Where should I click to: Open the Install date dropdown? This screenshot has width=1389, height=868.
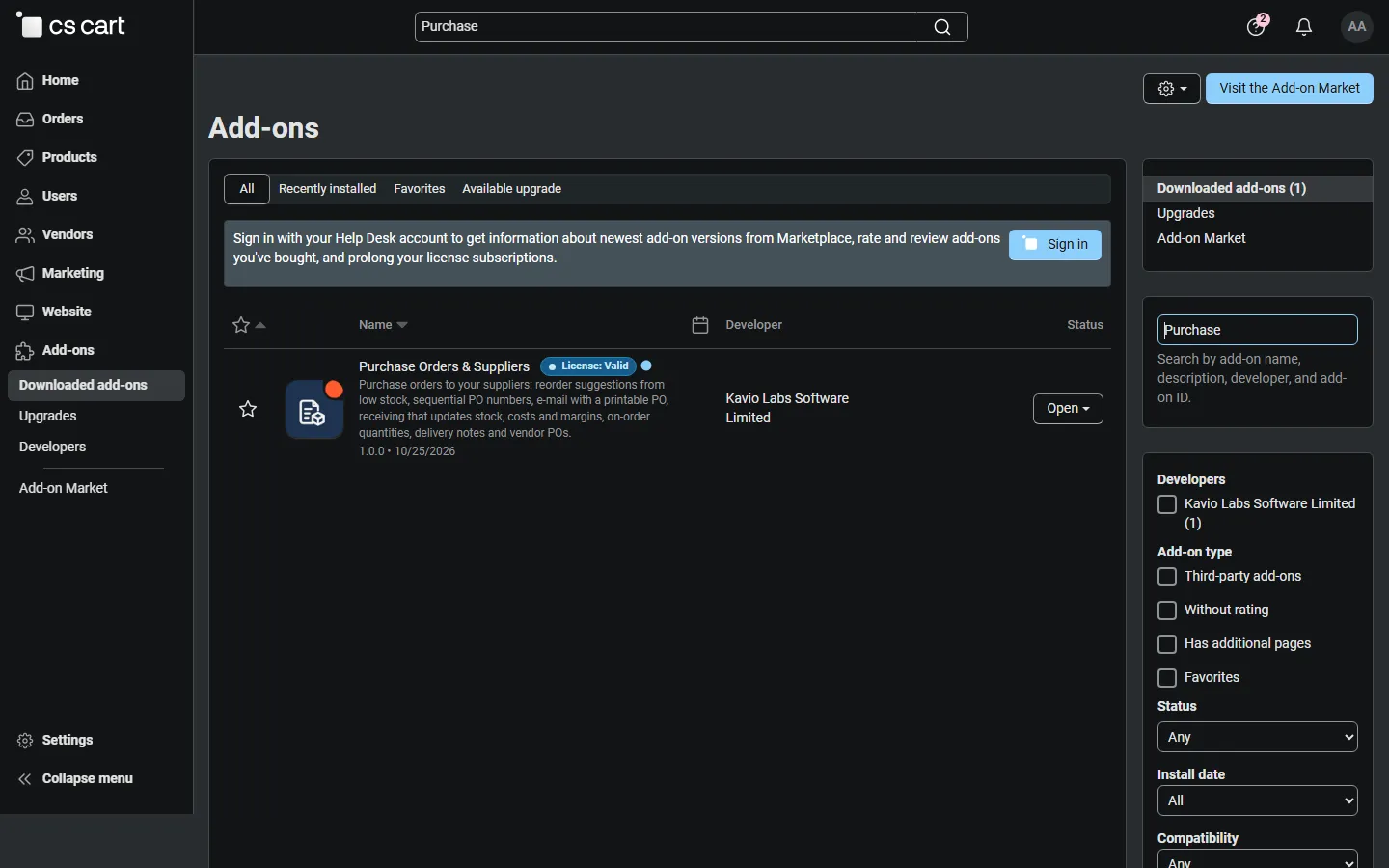[1258, 801]
